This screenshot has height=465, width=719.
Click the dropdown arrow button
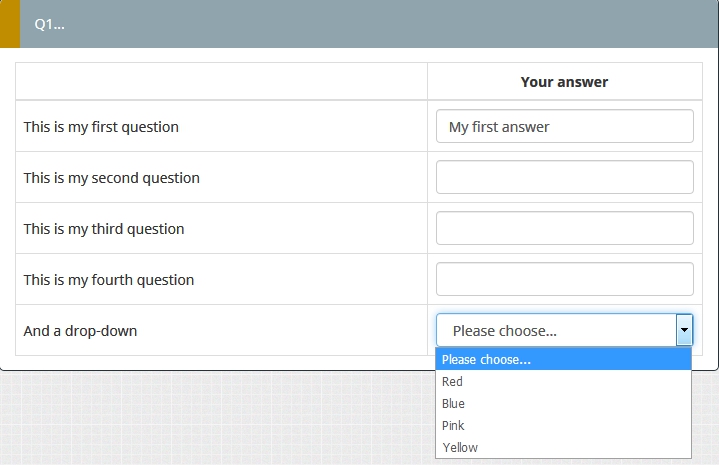click(x=684, y=330)
